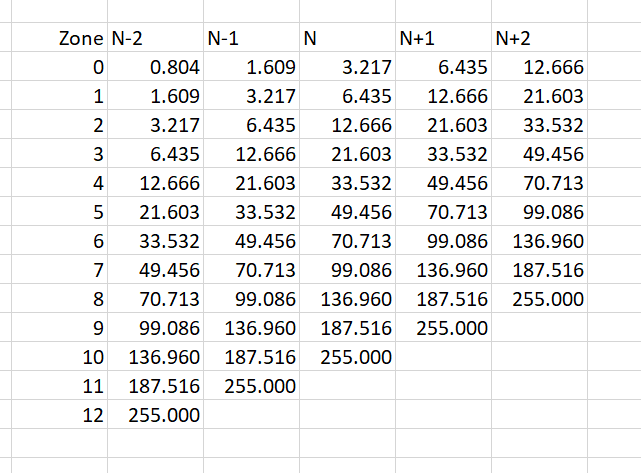Click 6.435 in Zone 0 row
Viewport: 641px width, 473px height.
pyautogui.click(x=444, y=66)
